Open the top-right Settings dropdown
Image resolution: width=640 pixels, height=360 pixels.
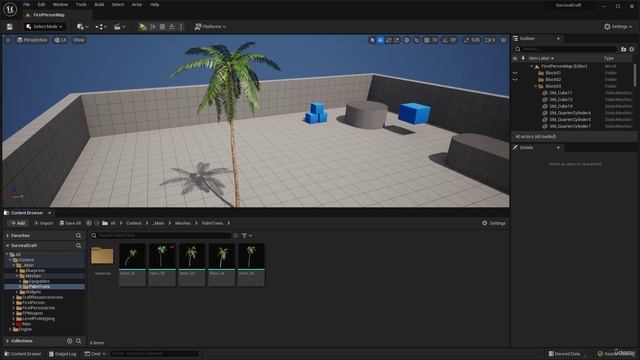coord(618,27)
